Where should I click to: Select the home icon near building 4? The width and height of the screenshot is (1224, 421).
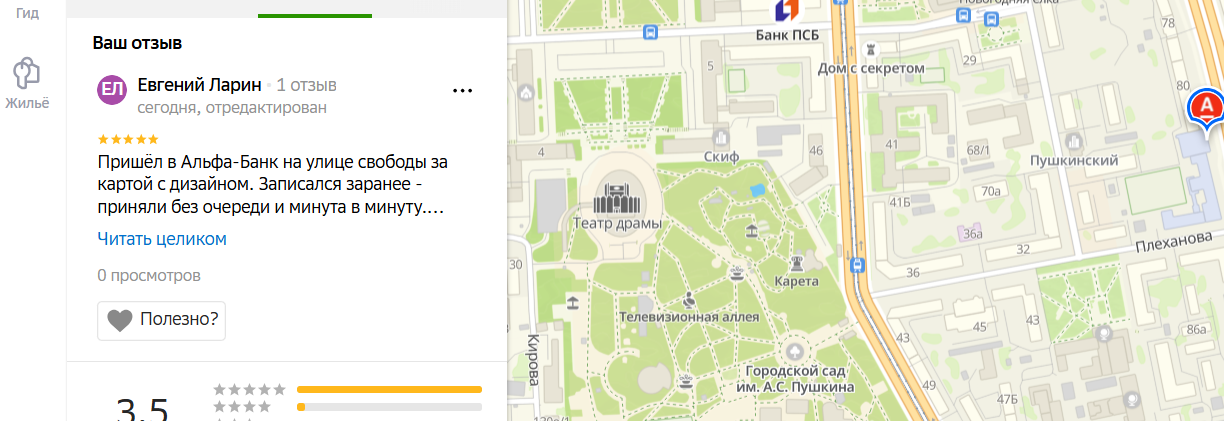pyautogui.click(x=526, y=93)
